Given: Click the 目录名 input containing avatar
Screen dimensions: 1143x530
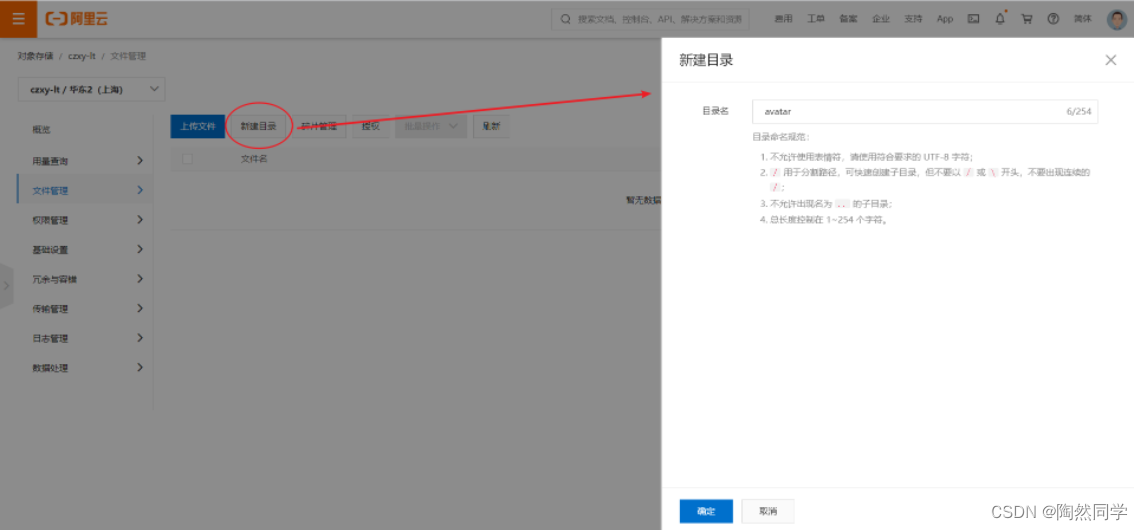Looking at the screenshot, I should pyautogui.click(x=924, y=112).
